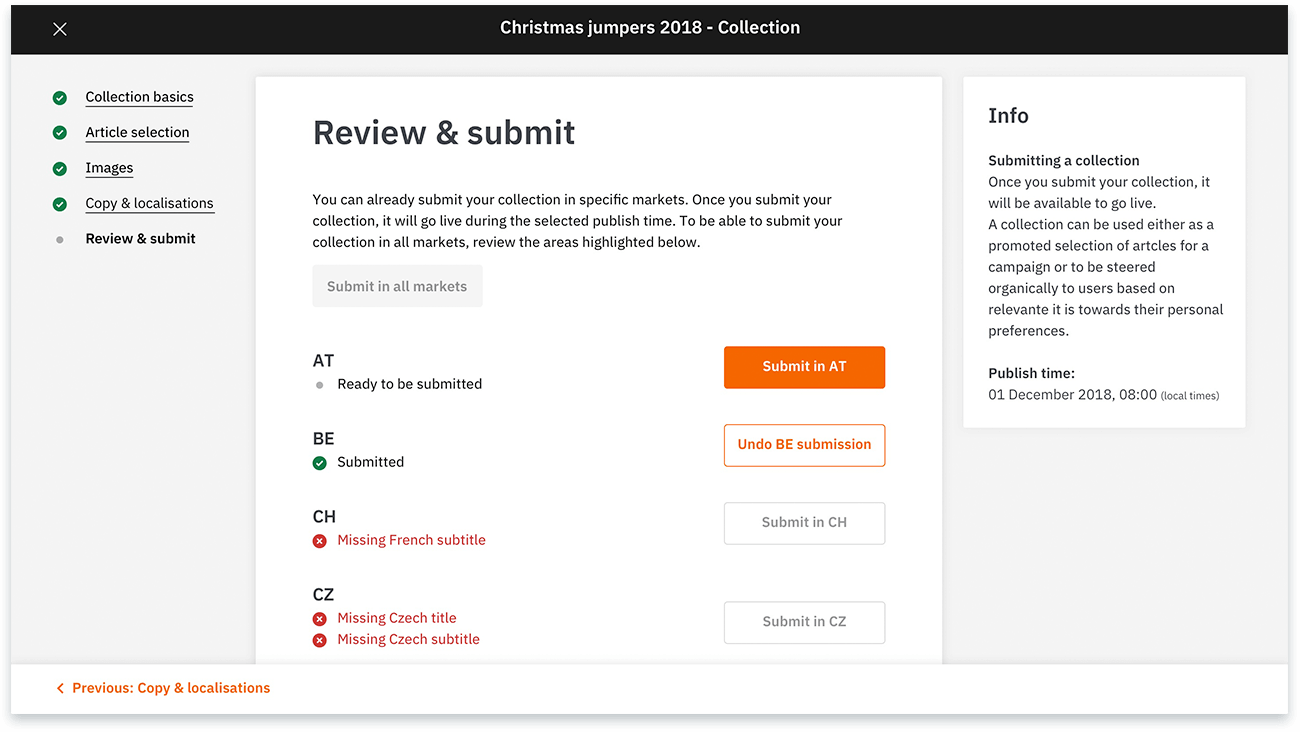1300x732 pixels.
Task: Click the back chevron beside Previous link
Action: pyautogui.click(x=60, y=688)
